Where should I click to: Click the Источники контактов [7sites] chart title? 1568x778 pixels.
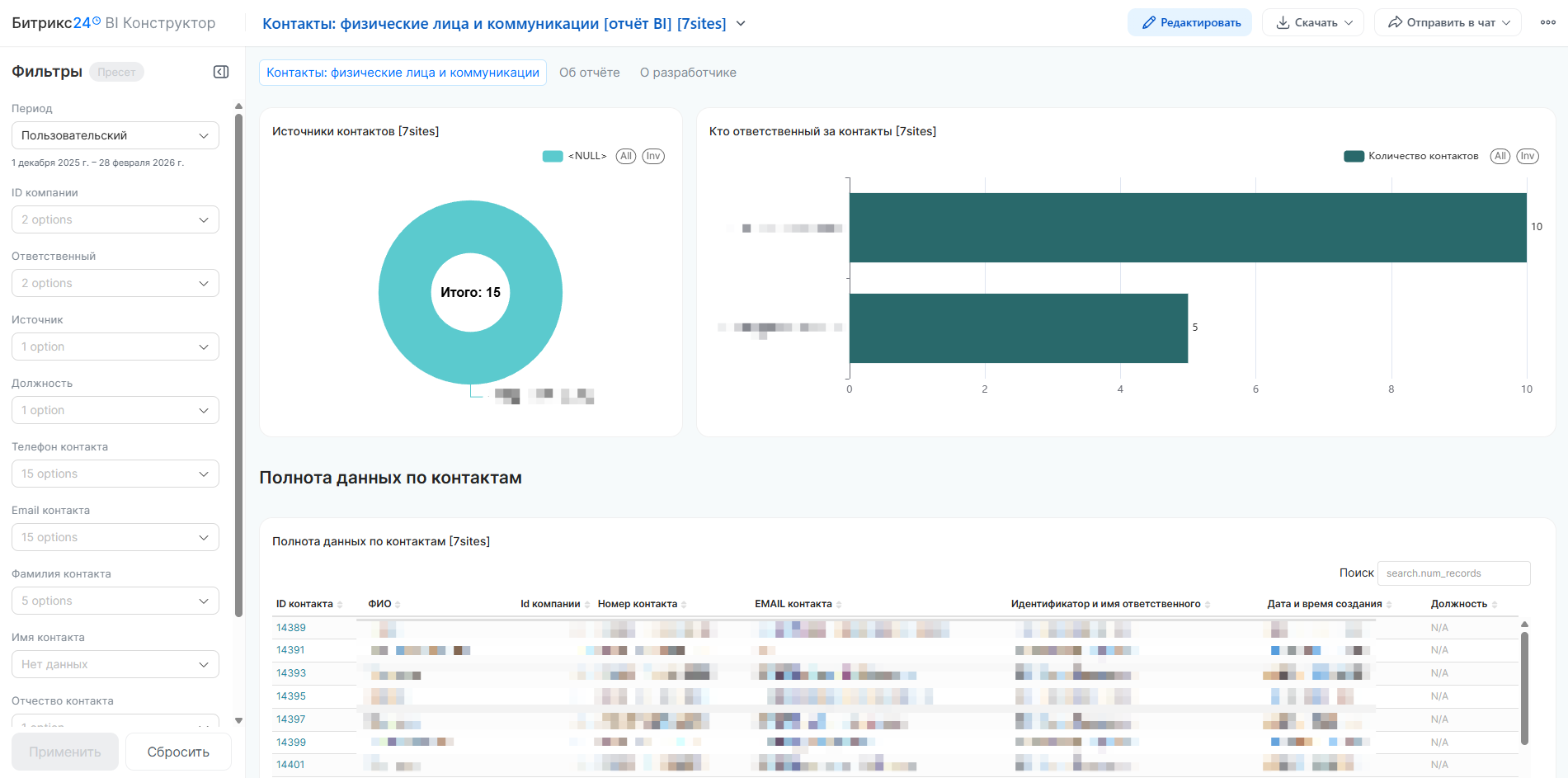356,131
